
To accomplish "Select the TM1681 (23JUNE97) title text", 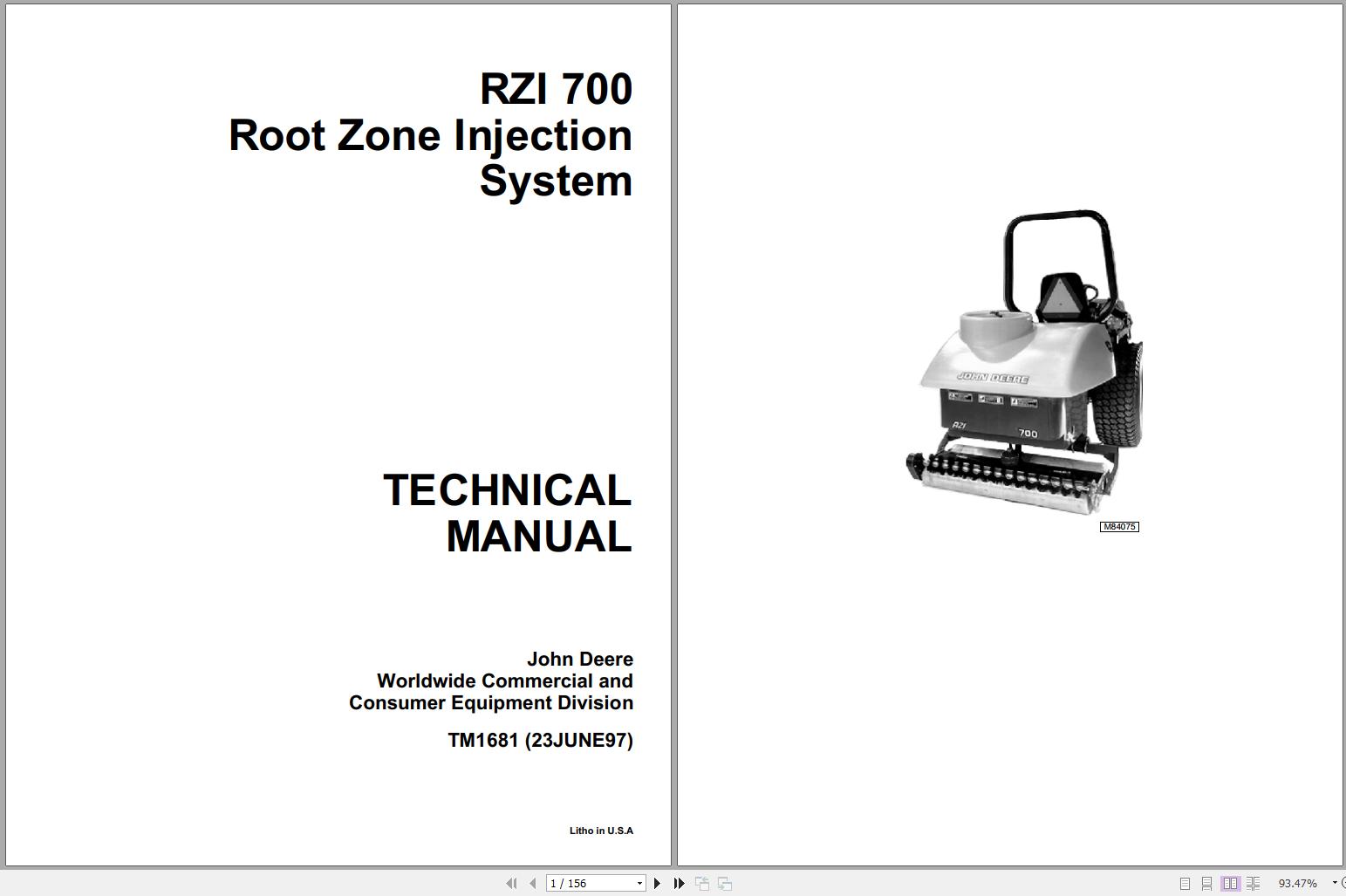I will pyautogui.click(x=541, y=740).
